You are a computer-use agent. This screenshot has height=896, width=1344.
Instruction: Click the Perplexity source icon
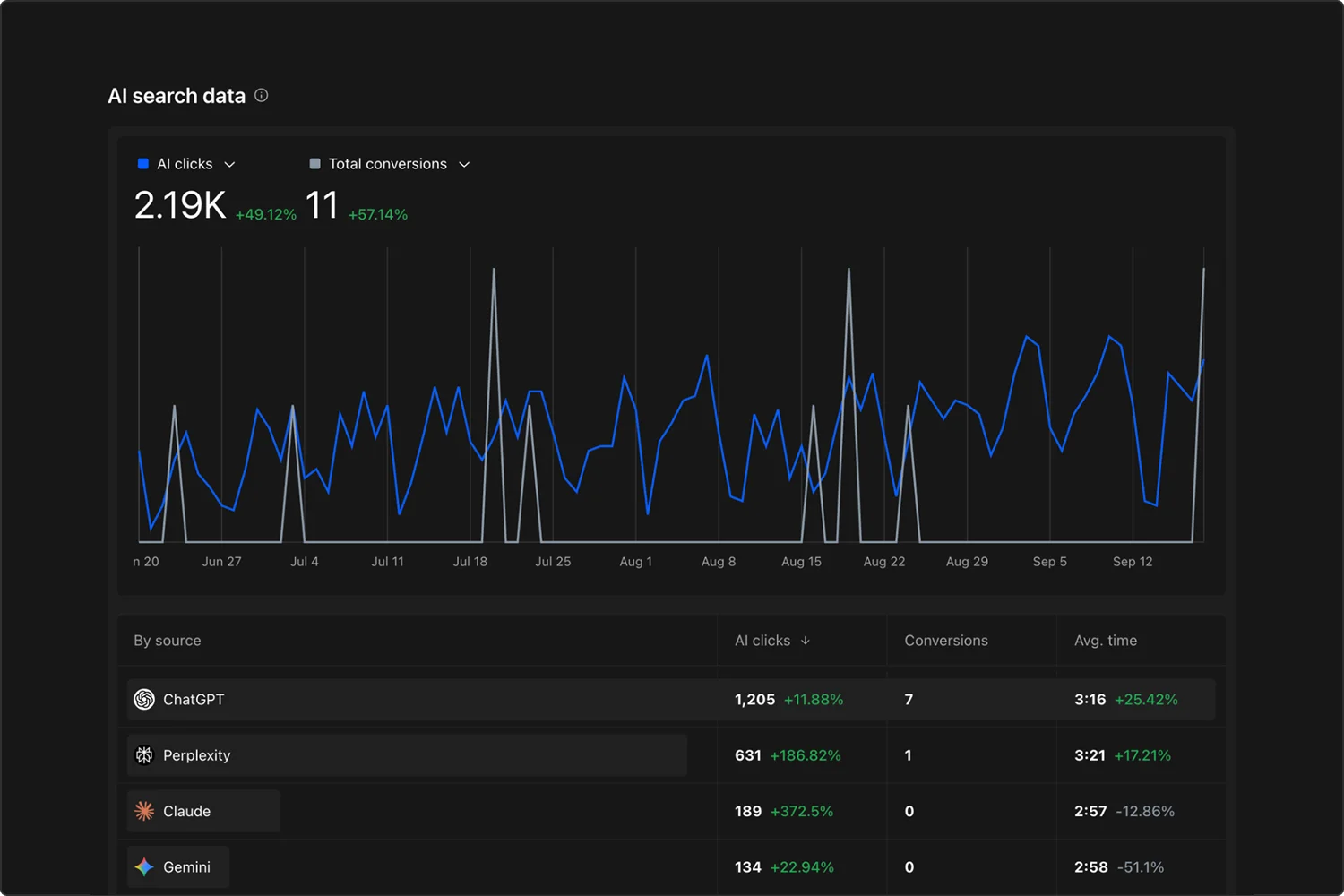[x=143, y=754]
